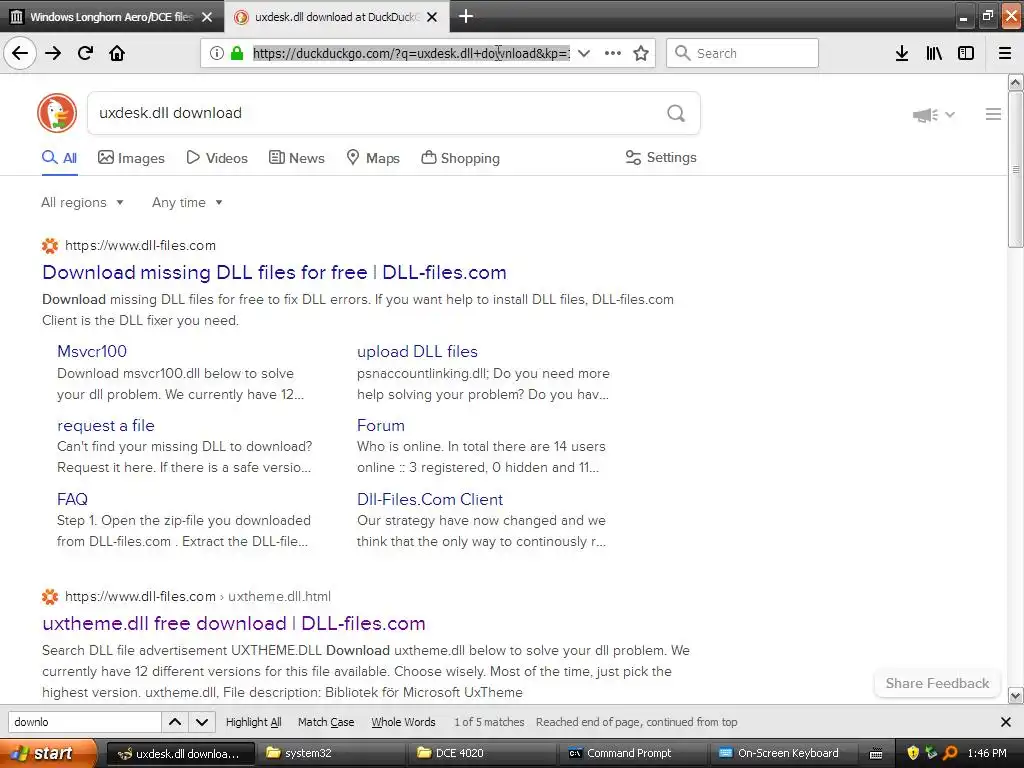Open the Dll-Files.Com Client sublink
Image resolution: width=1024 pixels, height=768 pixels.
(x=430, y=499)
